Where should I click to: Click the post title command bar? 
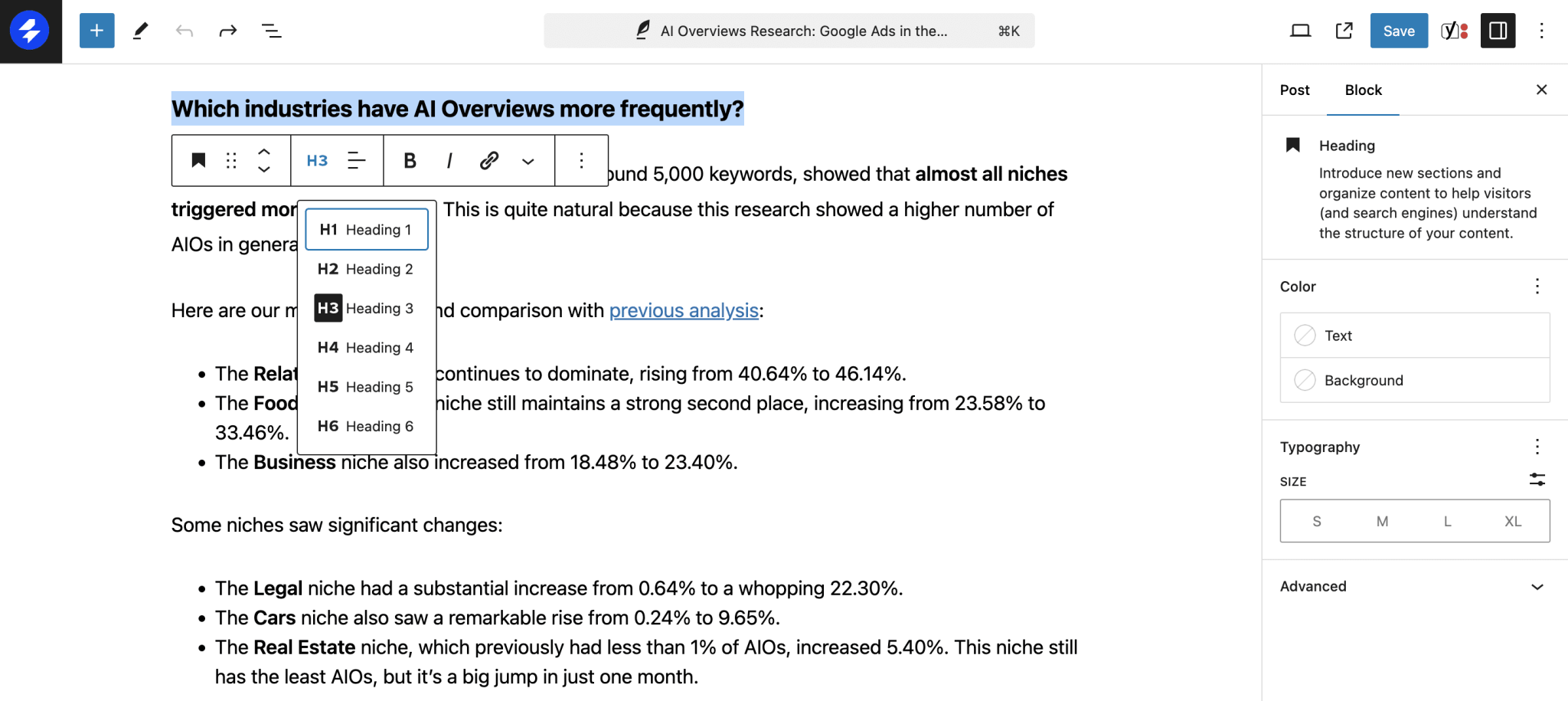789,31
